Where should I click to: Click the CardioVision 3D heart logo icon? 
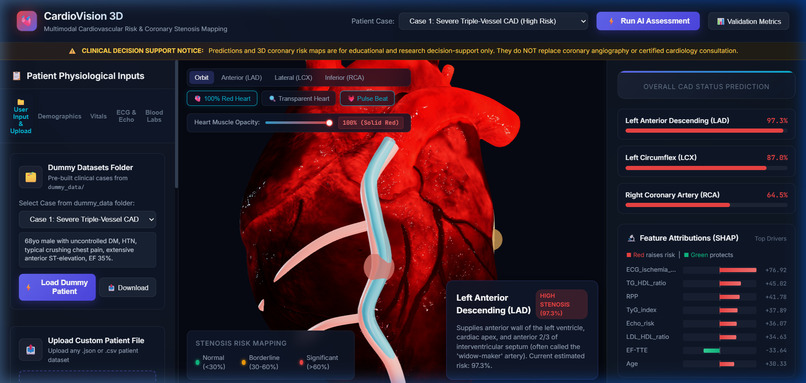pyautogui.click(x=27, y=21)
